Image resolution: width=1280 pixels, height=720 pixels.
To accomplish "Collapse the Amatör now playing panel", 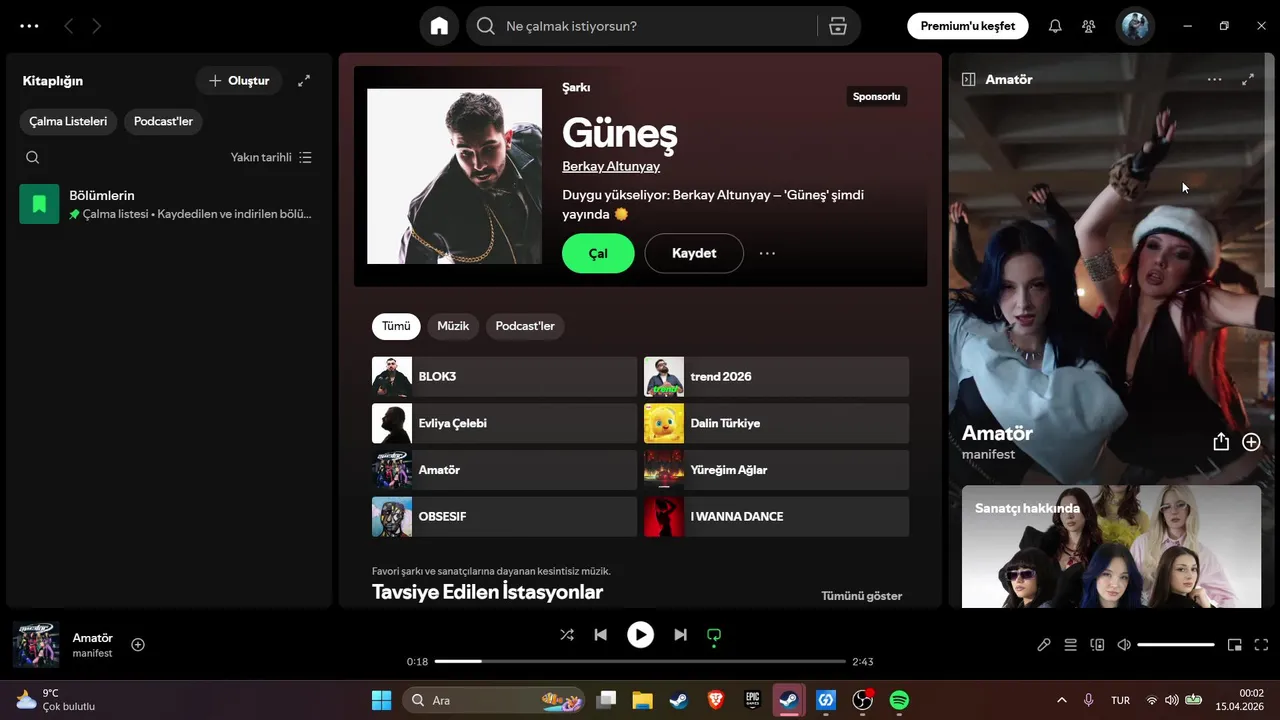I will 968,79.
